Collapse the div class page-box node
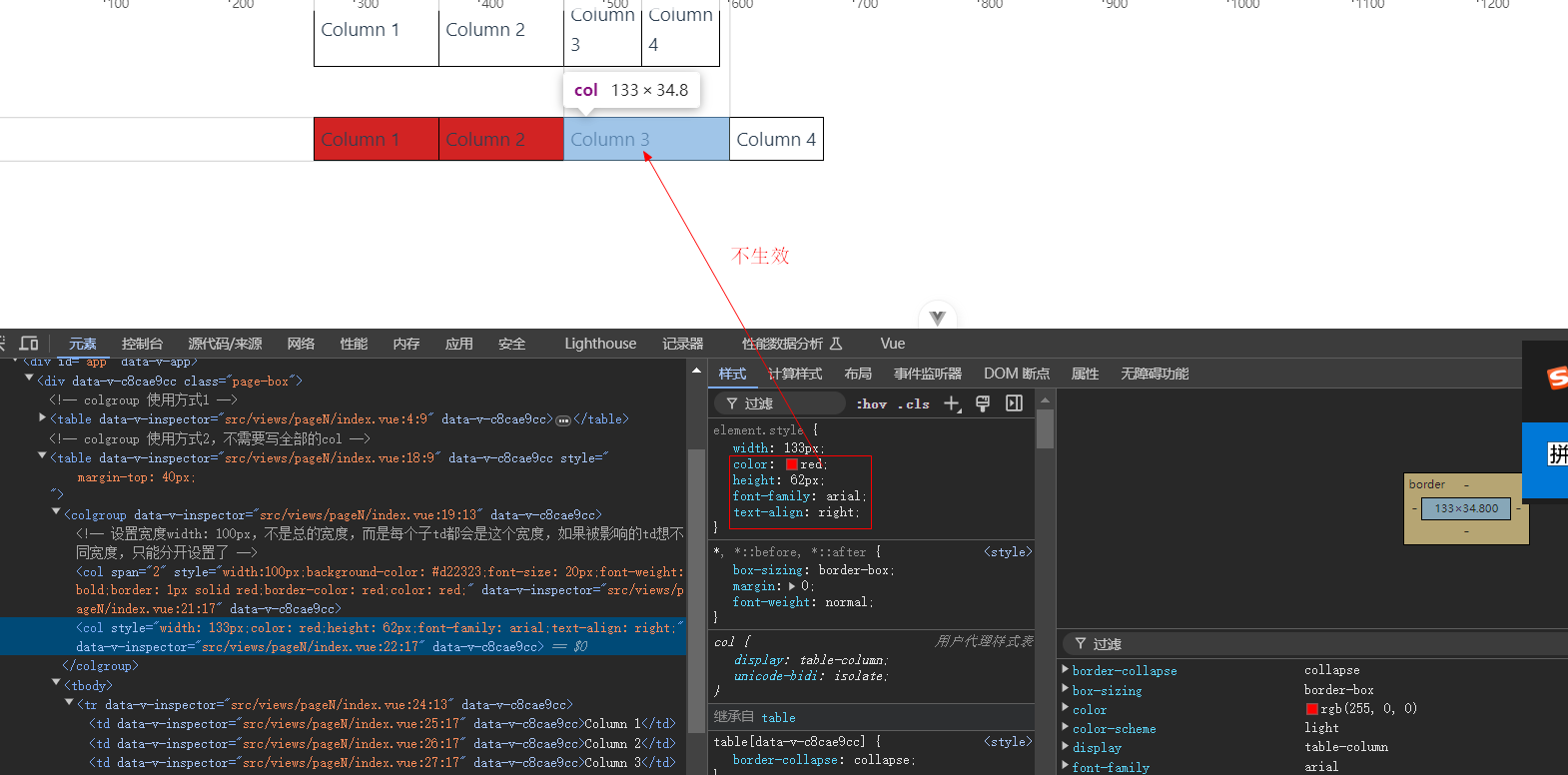This screenshot has width=1568, height=775. coord(29,380)
